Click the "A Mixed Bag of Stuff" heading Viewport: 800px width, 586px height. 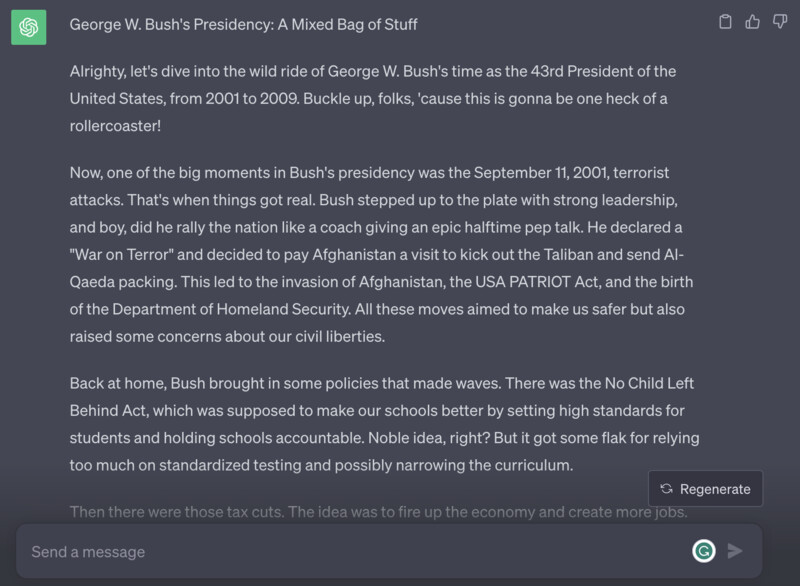243,24
